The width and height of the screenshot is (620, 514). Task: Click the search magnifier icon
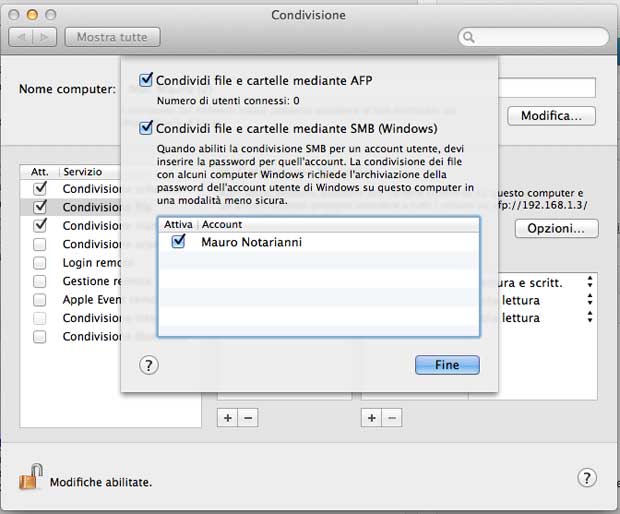(469, 37)
